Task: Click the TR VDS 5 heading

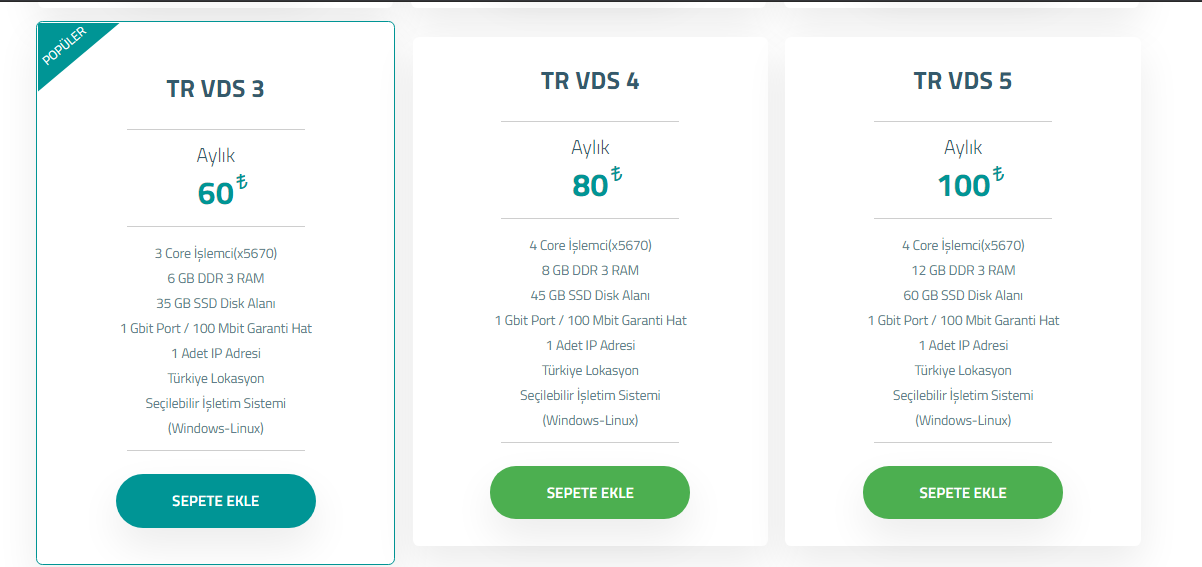Action: (x=962, y=81)
